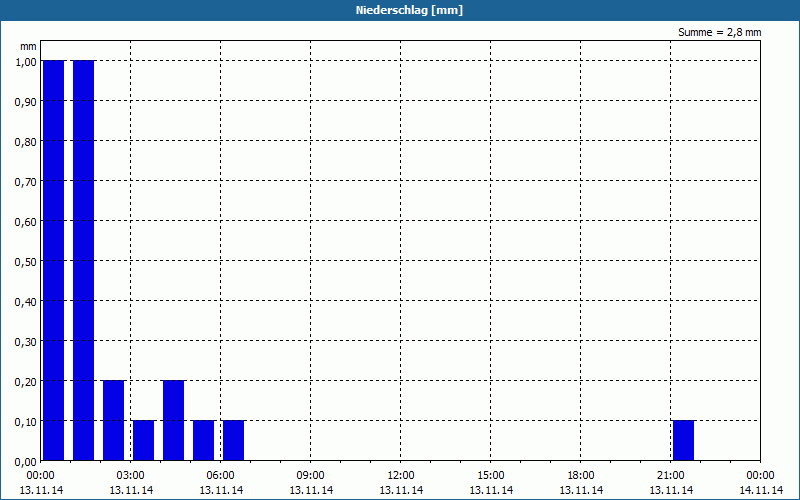Screen dimensions: 800x500
Task: Click the Niederschlag [mm] chart title
Action: pyautogui.click(x=409, y=10)
